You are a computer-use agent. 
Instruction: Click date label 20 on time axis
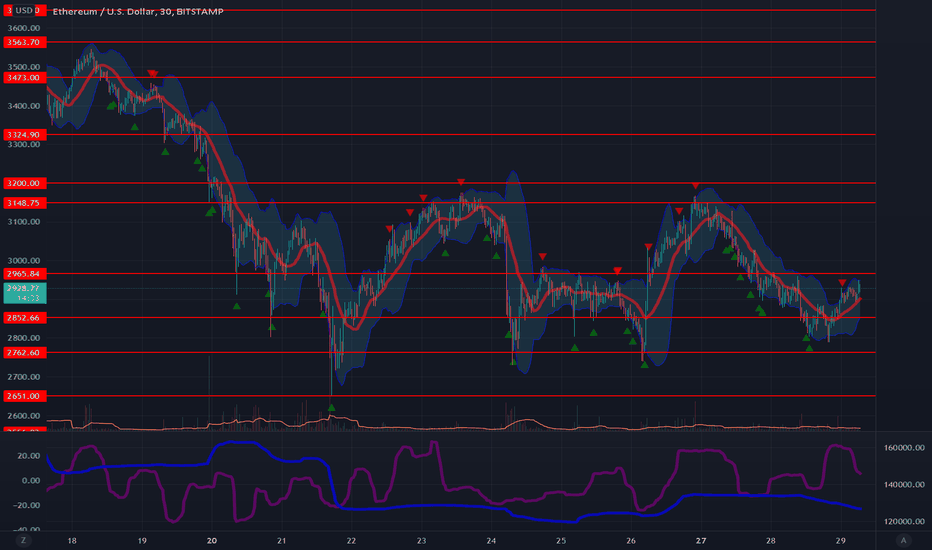(212, 540)
